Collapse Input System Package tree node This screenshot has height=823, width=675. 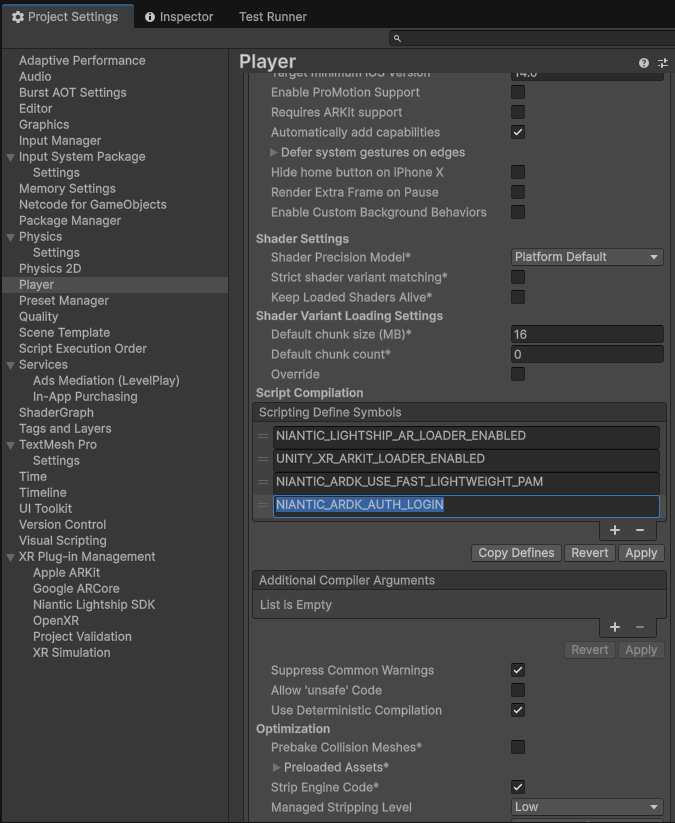(x=10, y=157)
